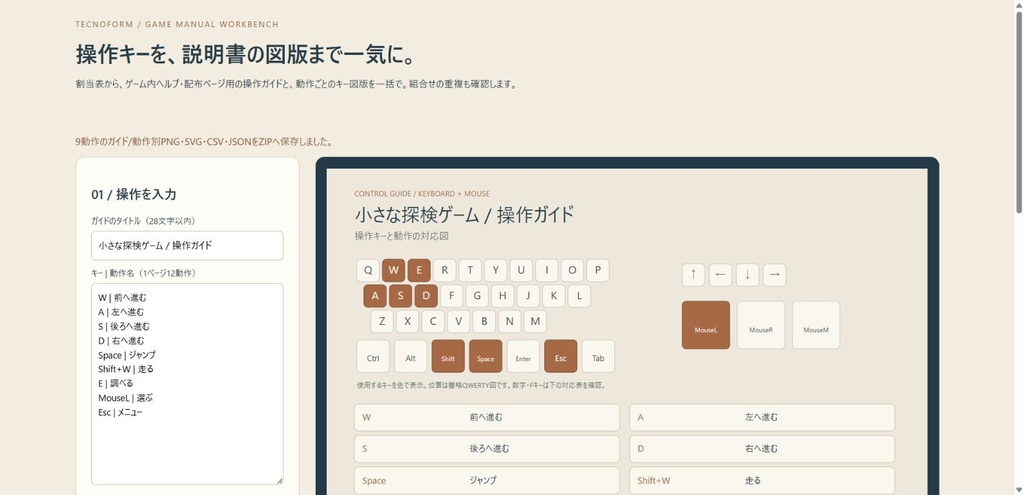
Task: Click the Z key in diagram
Action: (382, 321)
